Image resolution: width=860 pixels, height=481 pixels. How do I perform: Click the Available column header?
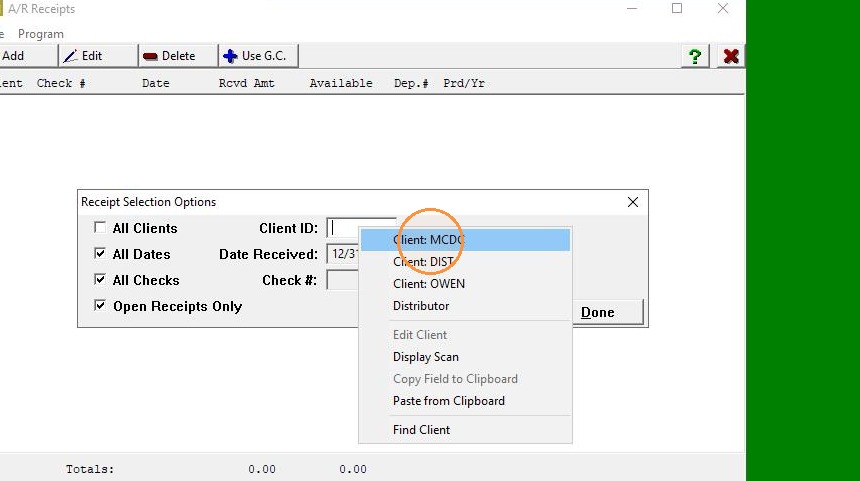tap(341, 83)
